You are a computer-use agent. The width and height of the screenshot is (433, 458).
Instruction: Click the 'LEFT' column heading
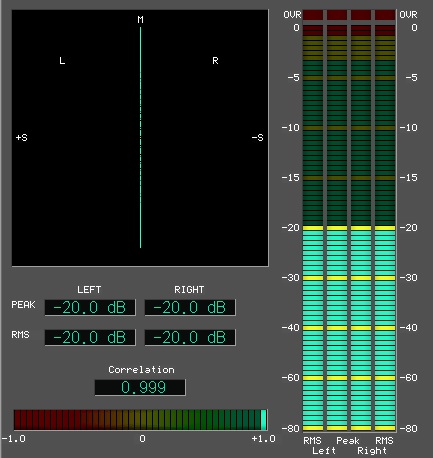(x=89, y=290)
